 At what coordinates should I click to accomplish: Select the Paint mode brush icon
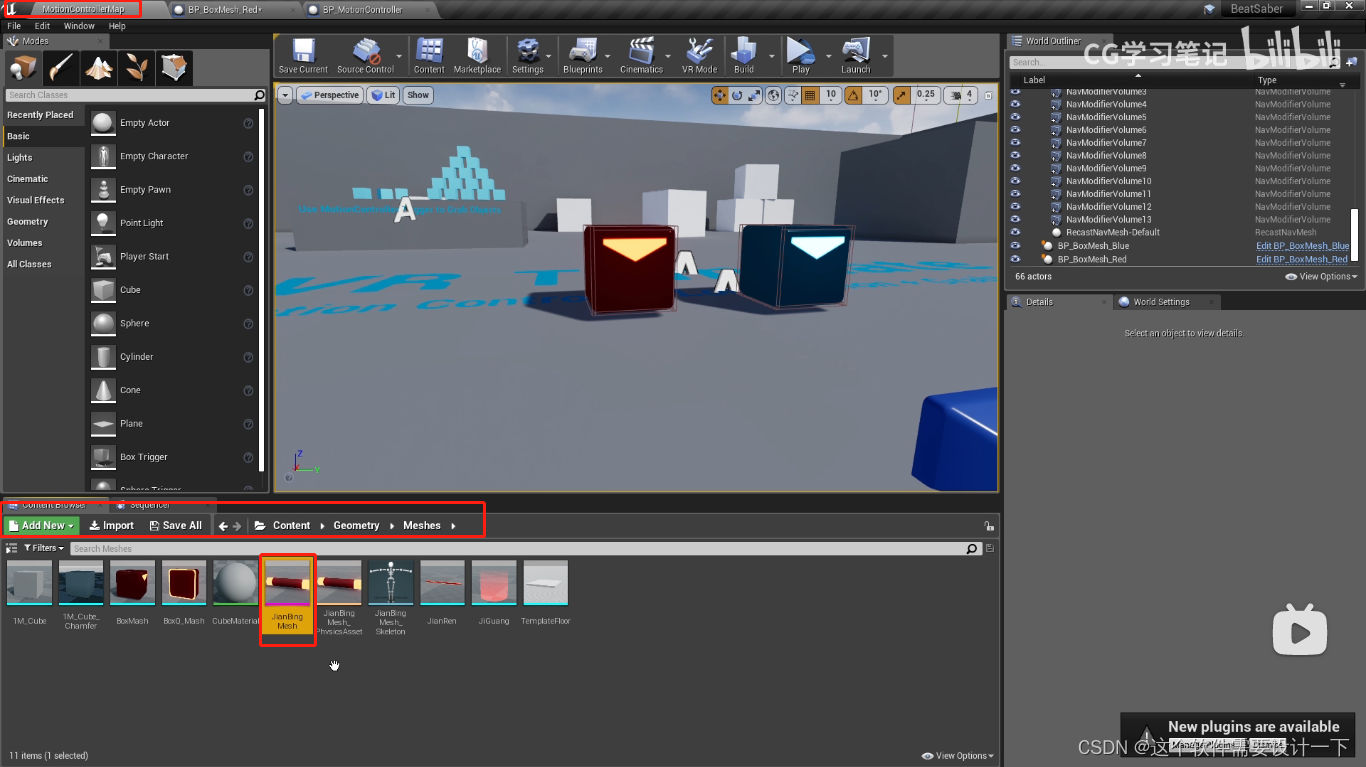click(x=61, y=68)
